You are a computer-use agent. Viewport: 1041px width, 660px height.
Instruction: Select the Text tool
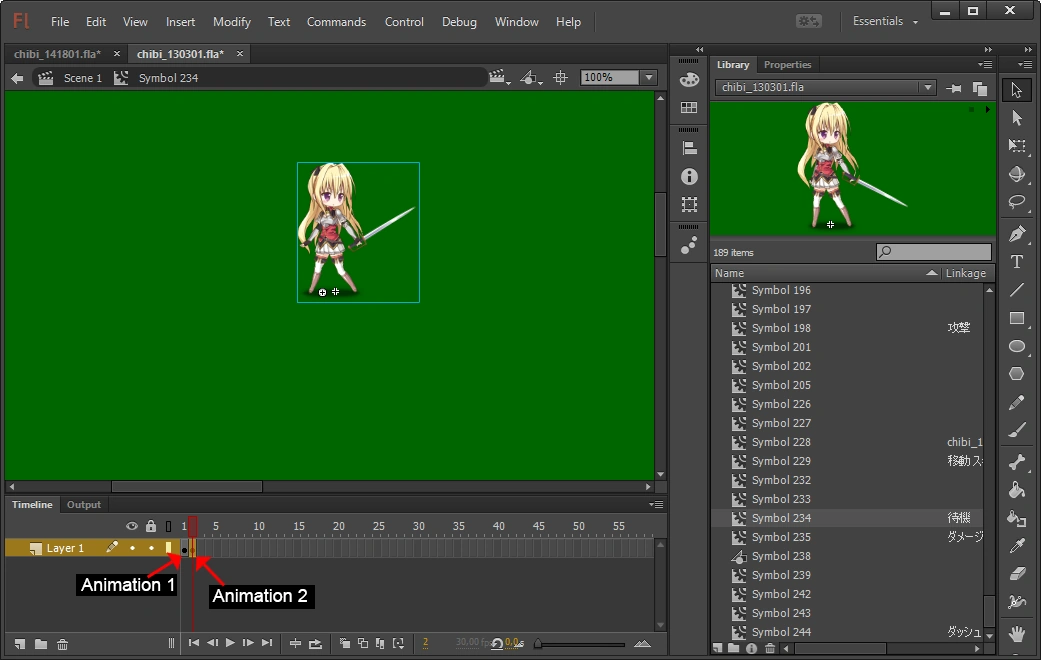pos(1017,262)
